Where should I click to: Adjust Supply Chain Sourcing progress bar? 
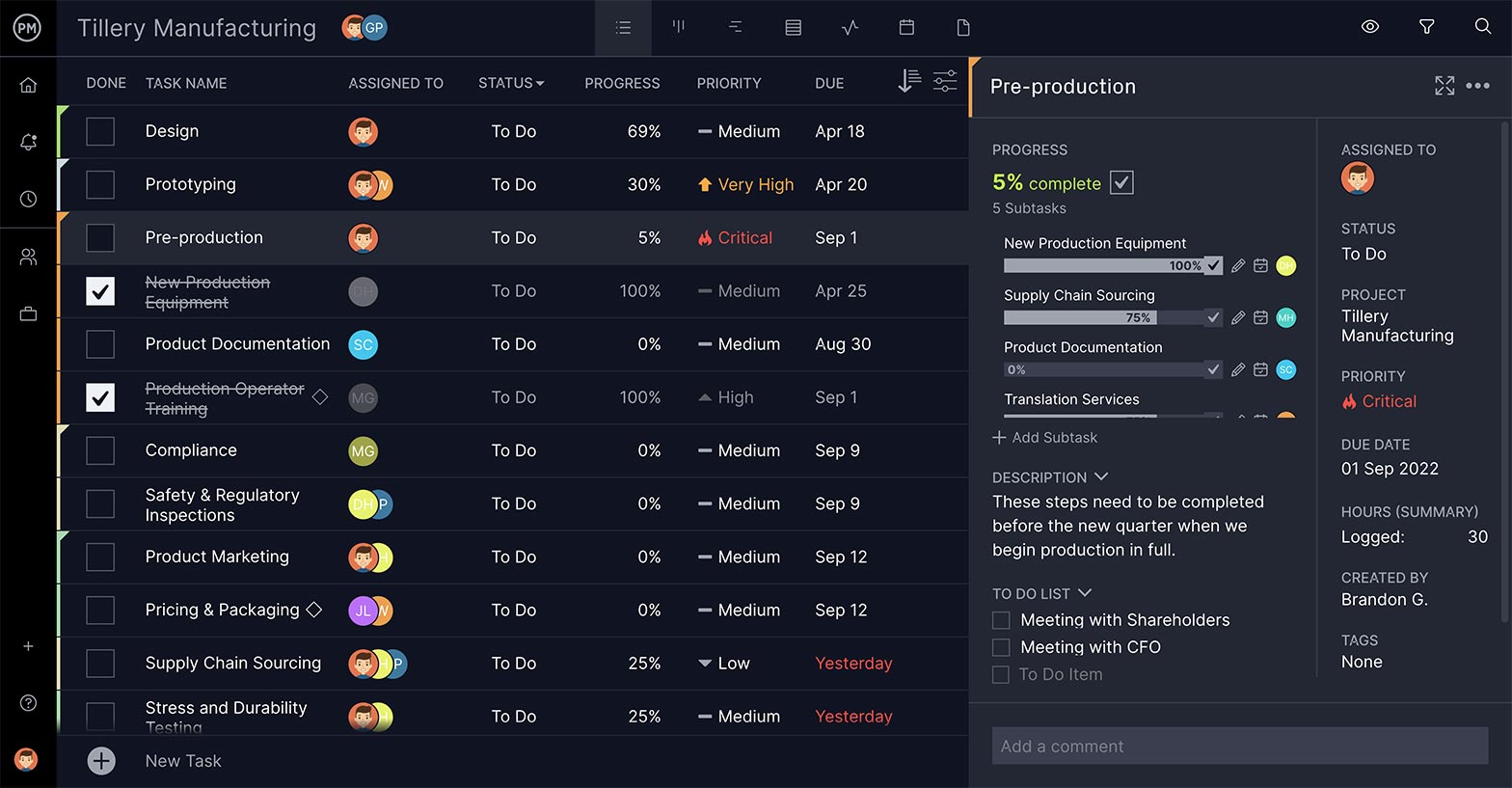coord(1103,317)
